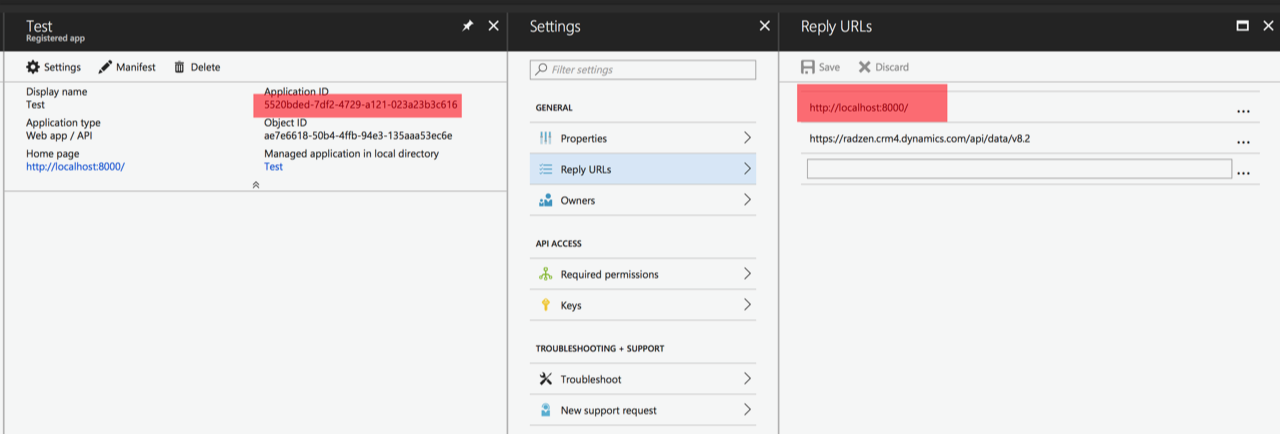Open the Properties settings item

tap(643, 138)
